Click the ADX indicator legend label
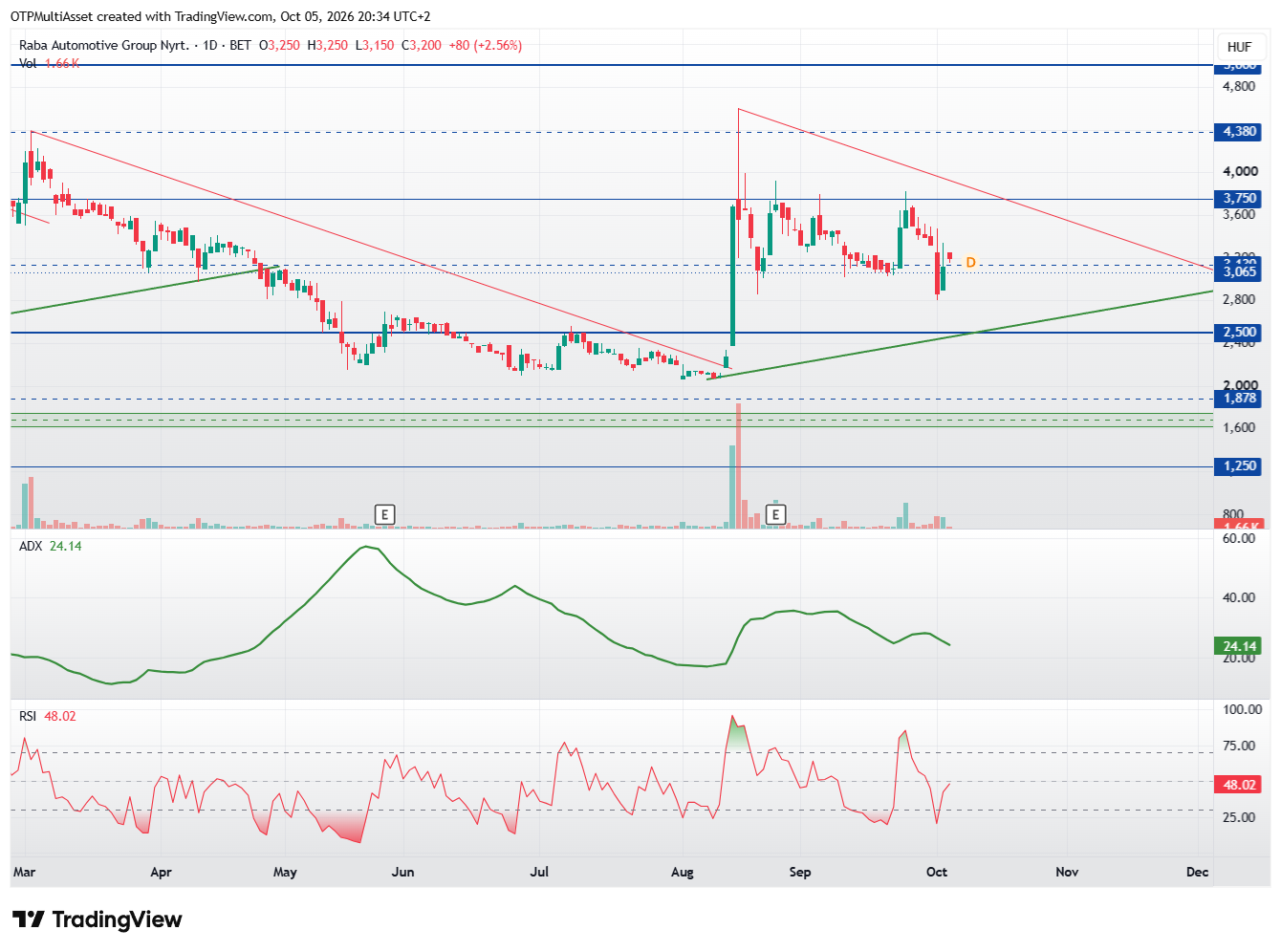This screenshot has width=1281, height=952. pos(31,546)
